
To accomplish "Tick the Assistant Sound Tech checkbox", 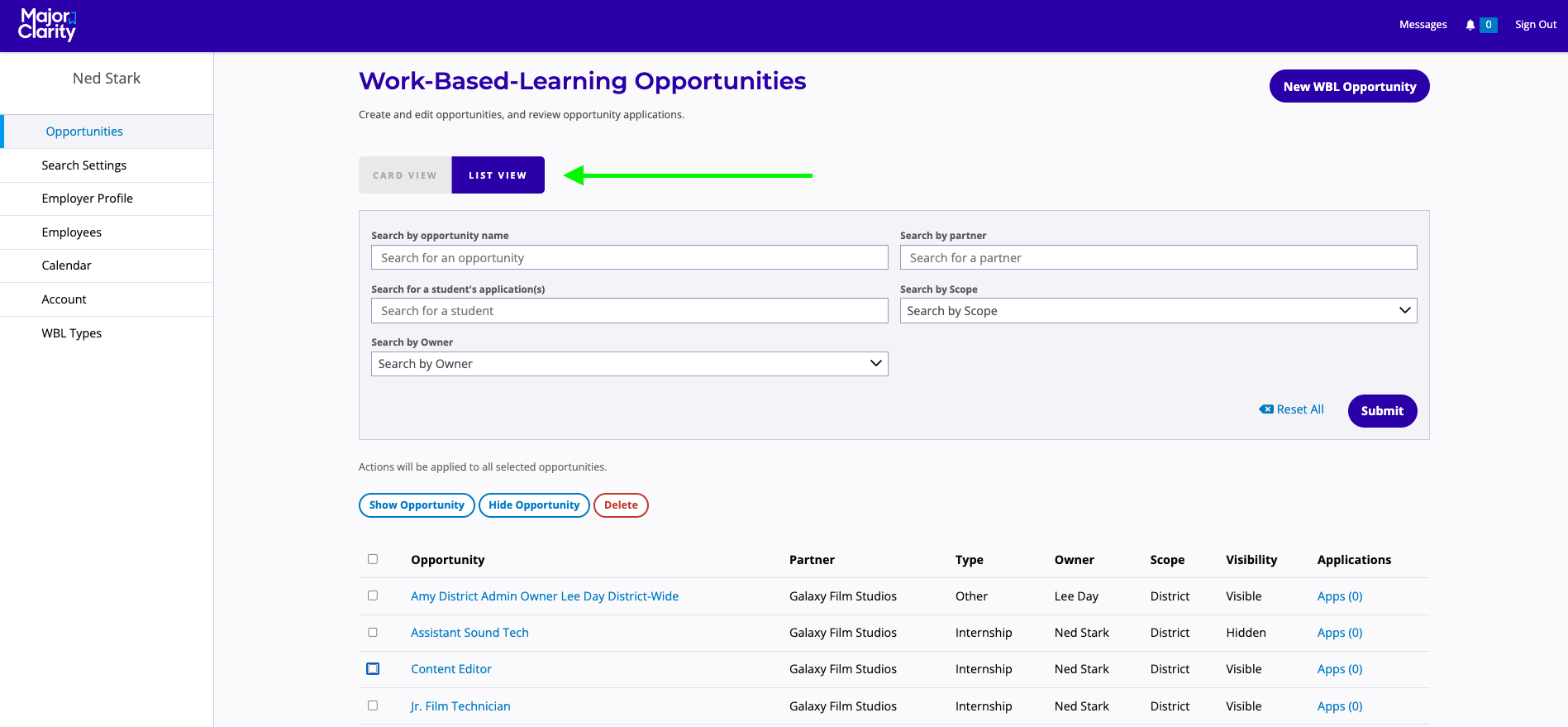I will coord(373,632).
